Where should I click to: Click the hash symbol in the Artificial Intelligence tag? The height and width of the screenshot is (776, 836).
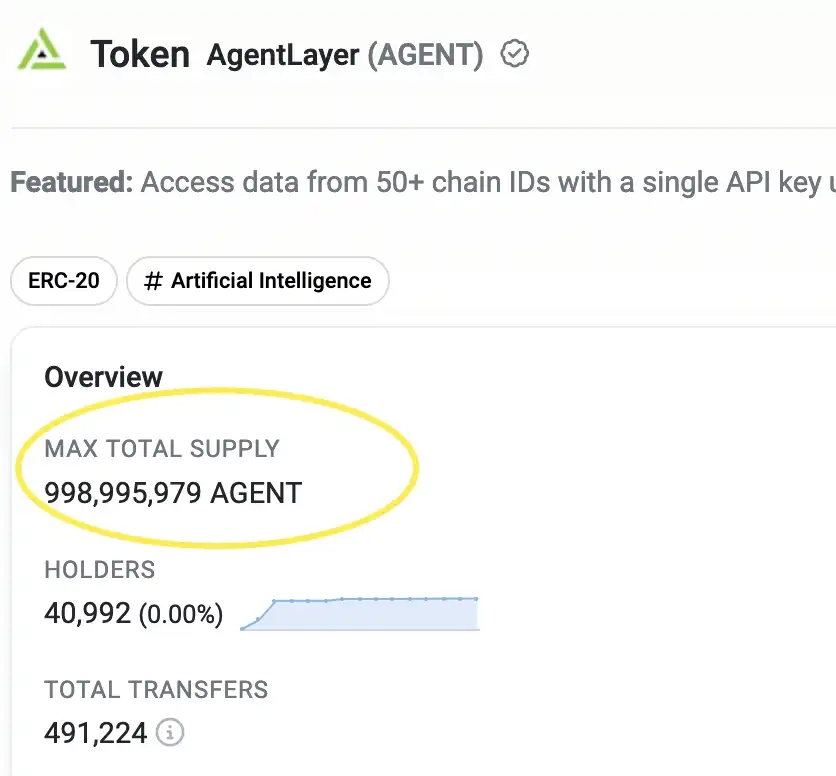pyautogui.click(x=153, y=281)
